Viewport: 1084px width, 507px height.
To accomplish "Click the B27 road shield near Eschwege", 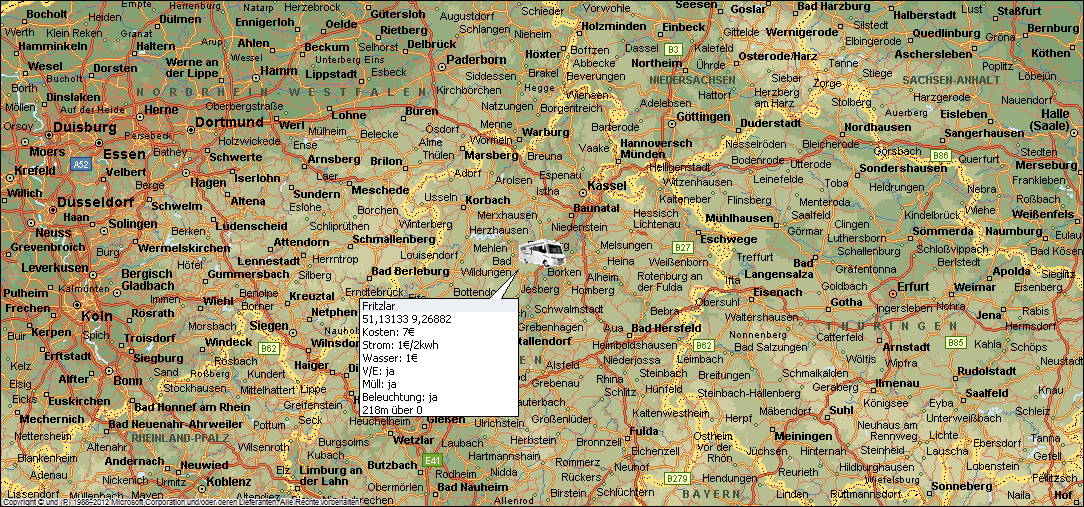I will click(683, 246).
